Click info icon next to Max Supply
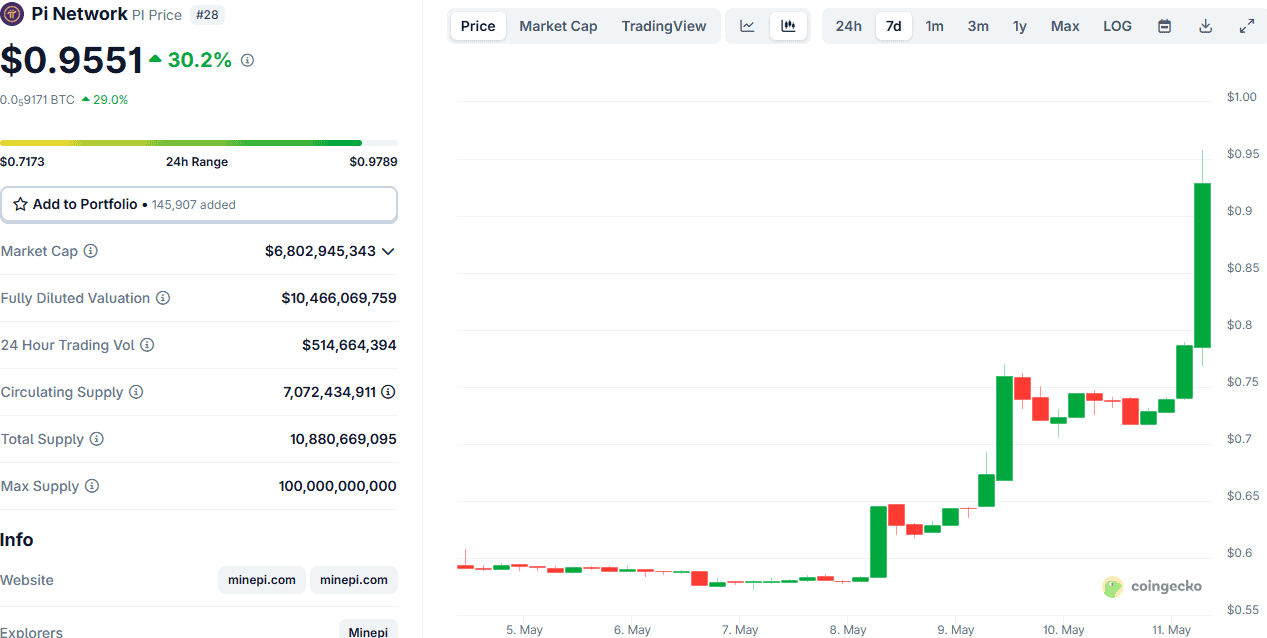 tap(92, 486)
